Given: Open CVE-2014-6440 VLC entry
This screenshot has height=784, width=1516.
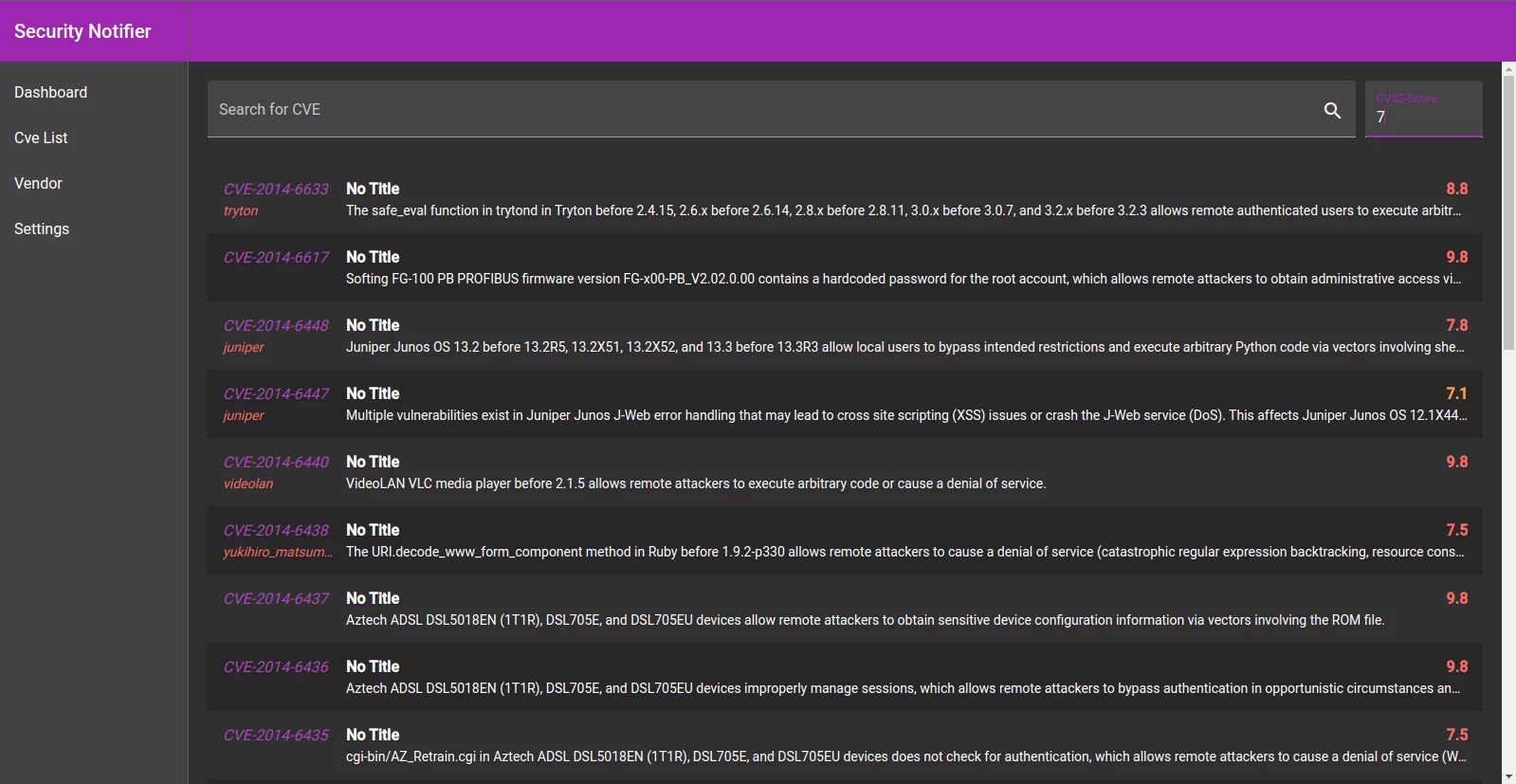Looking at the screenshot, I should (x=276, y=462).
